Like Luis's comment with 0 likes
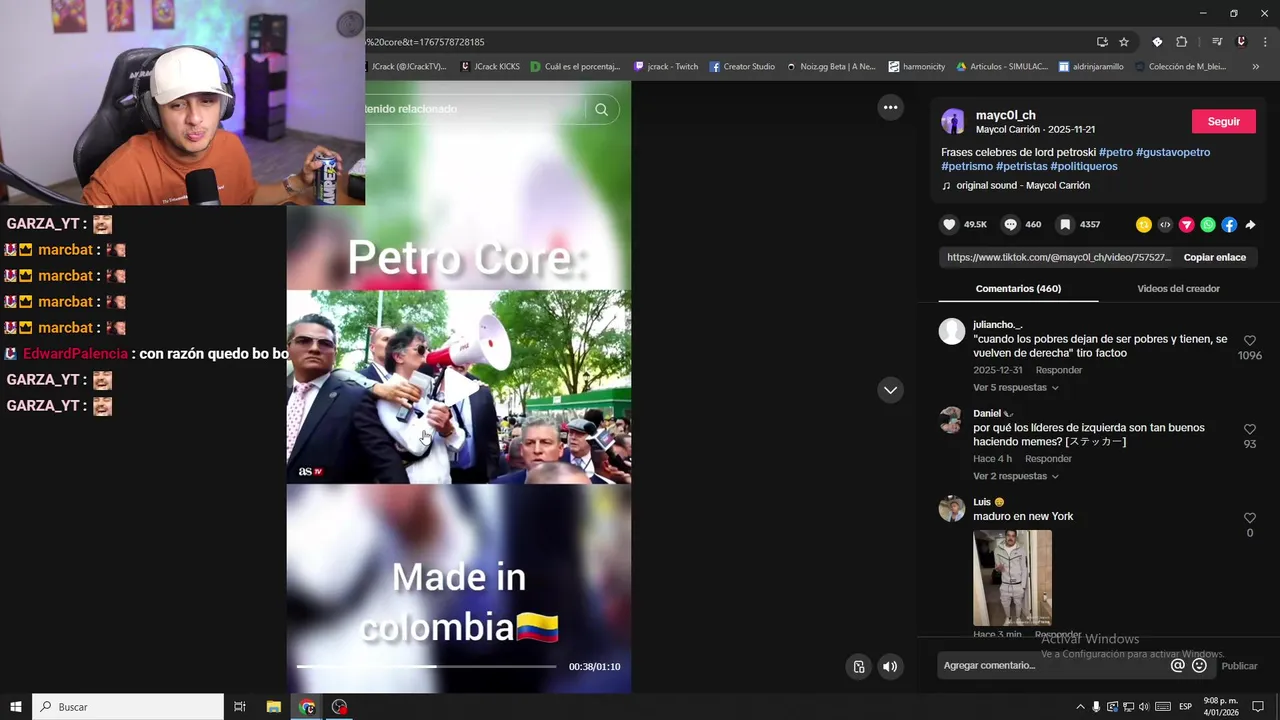Image resolution: width=1280 pixels, height=720 pixels. point(1249,518)
